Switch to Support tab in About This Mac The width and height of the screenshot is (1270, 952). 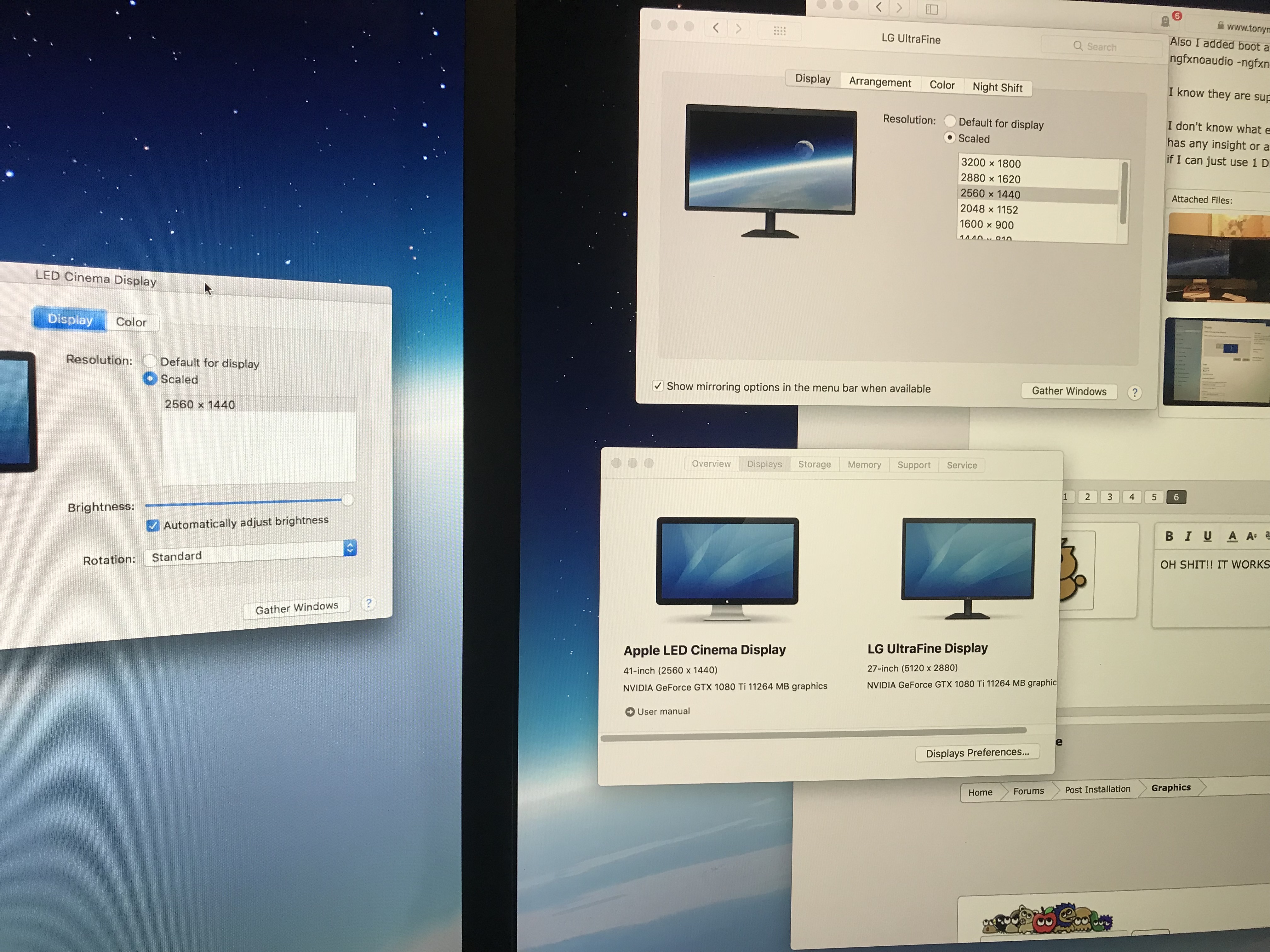913,465
